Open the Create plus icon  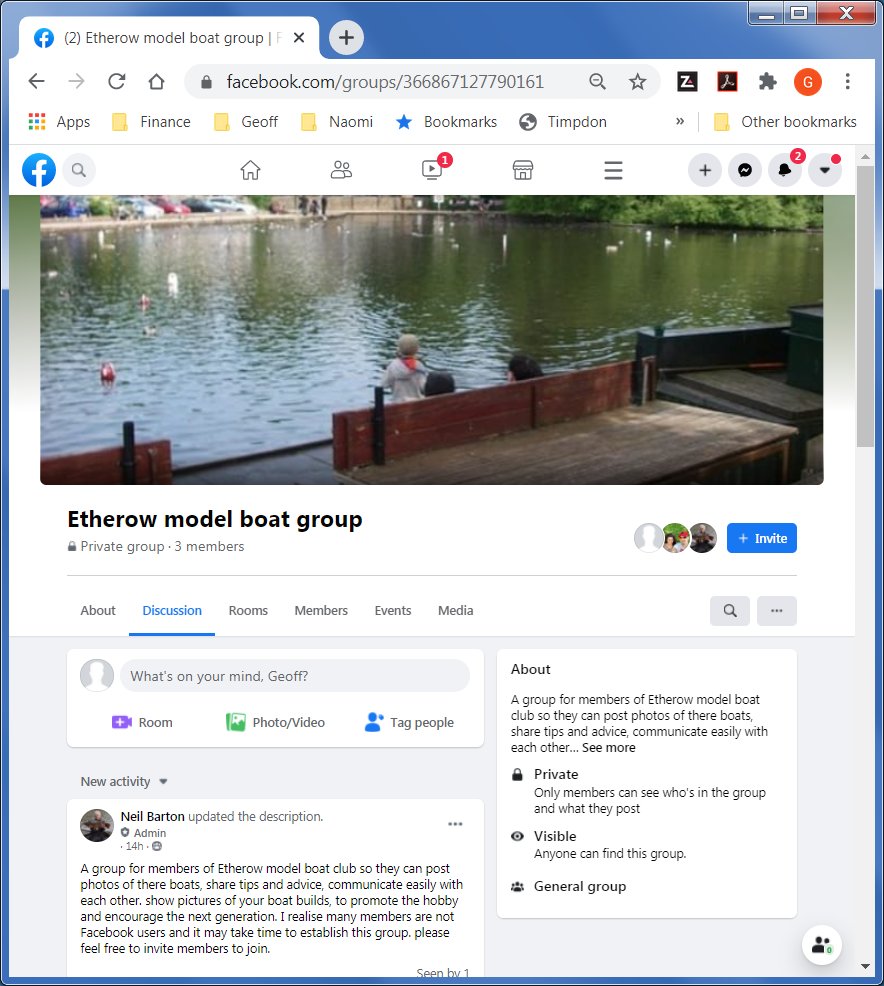705,170
